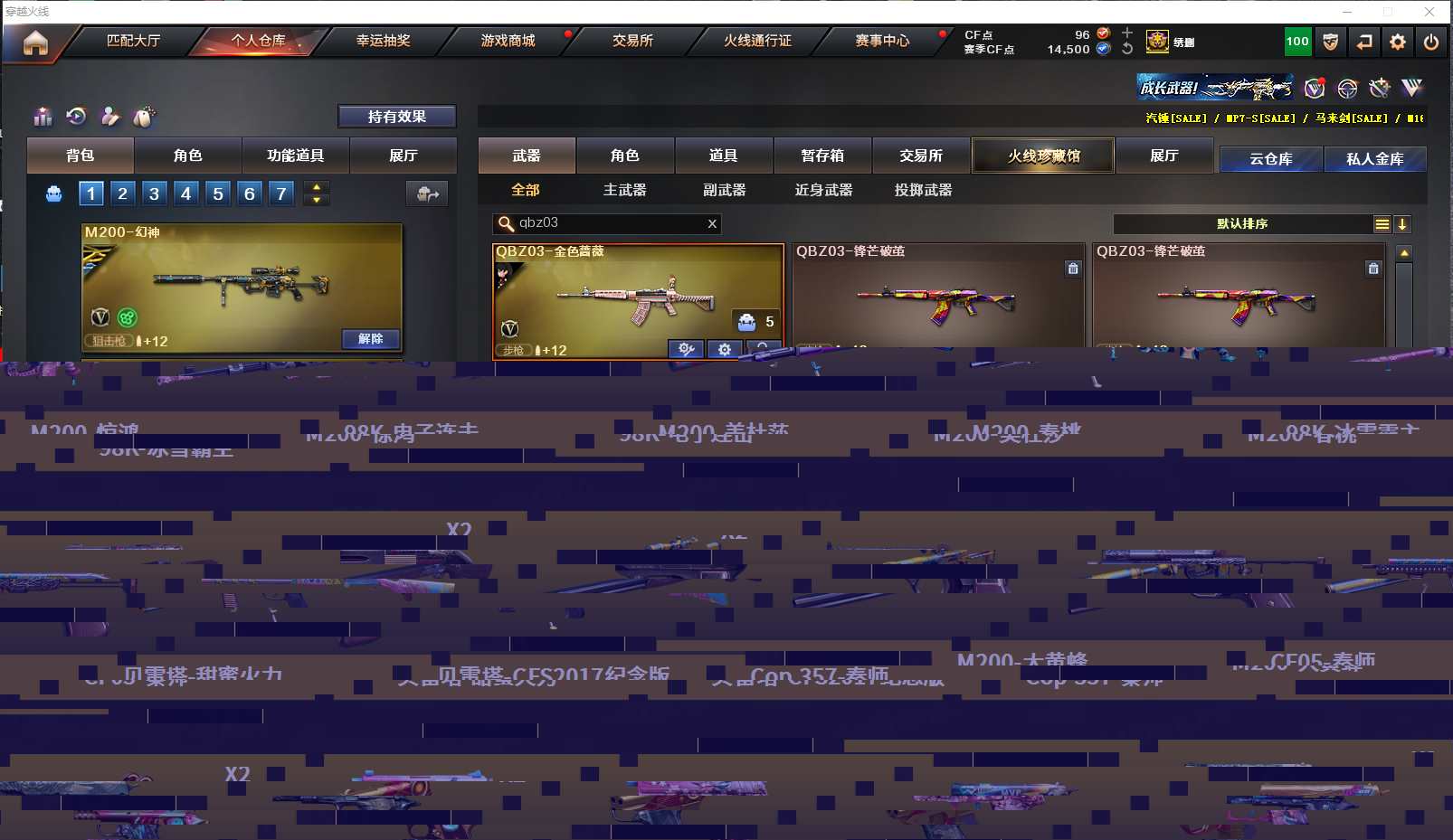Viewport: 1453px width, 840px height.
Task: Open the 火线通行证 tab
Action: (757, 41)
